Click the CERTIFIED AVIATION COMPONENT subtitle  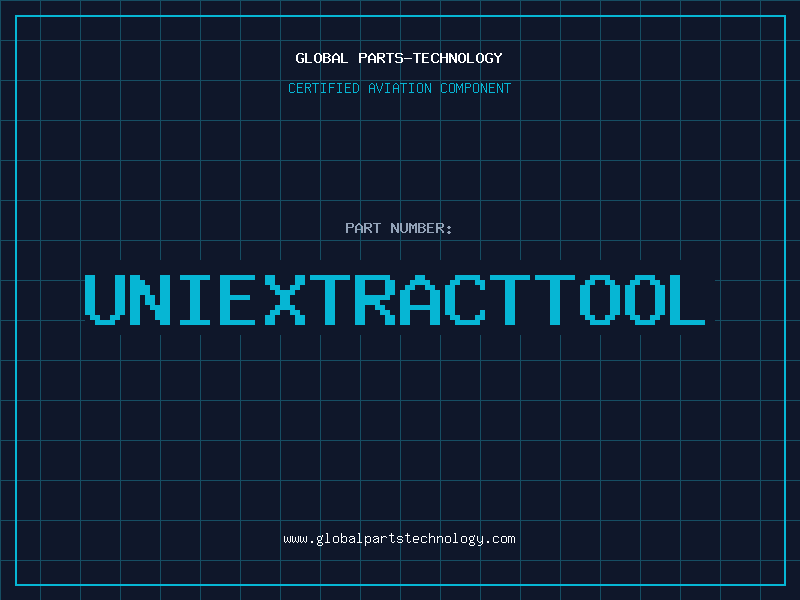tap(399, 88)
